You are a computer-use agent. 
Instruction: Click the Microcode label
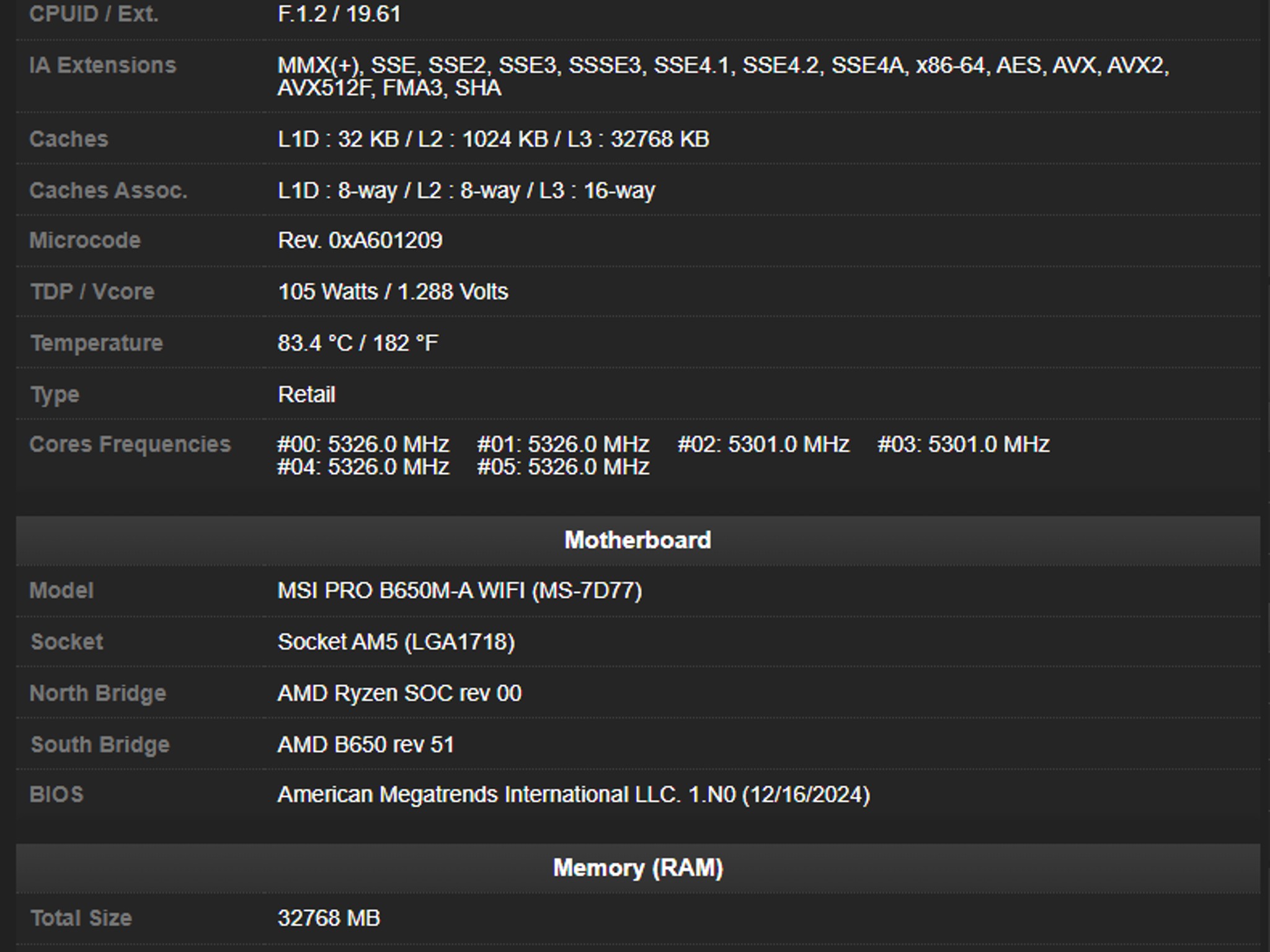[85, 240]
